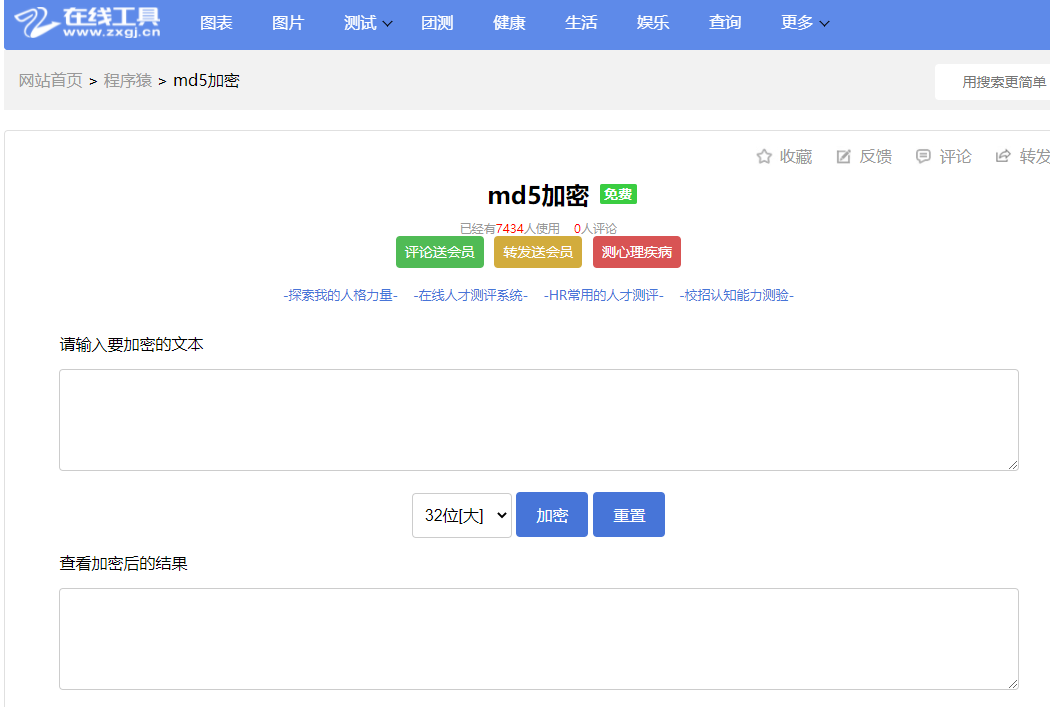Click the 在线工具 site logo
This screenshot has width=1050, height=707.
pos(88,22)
